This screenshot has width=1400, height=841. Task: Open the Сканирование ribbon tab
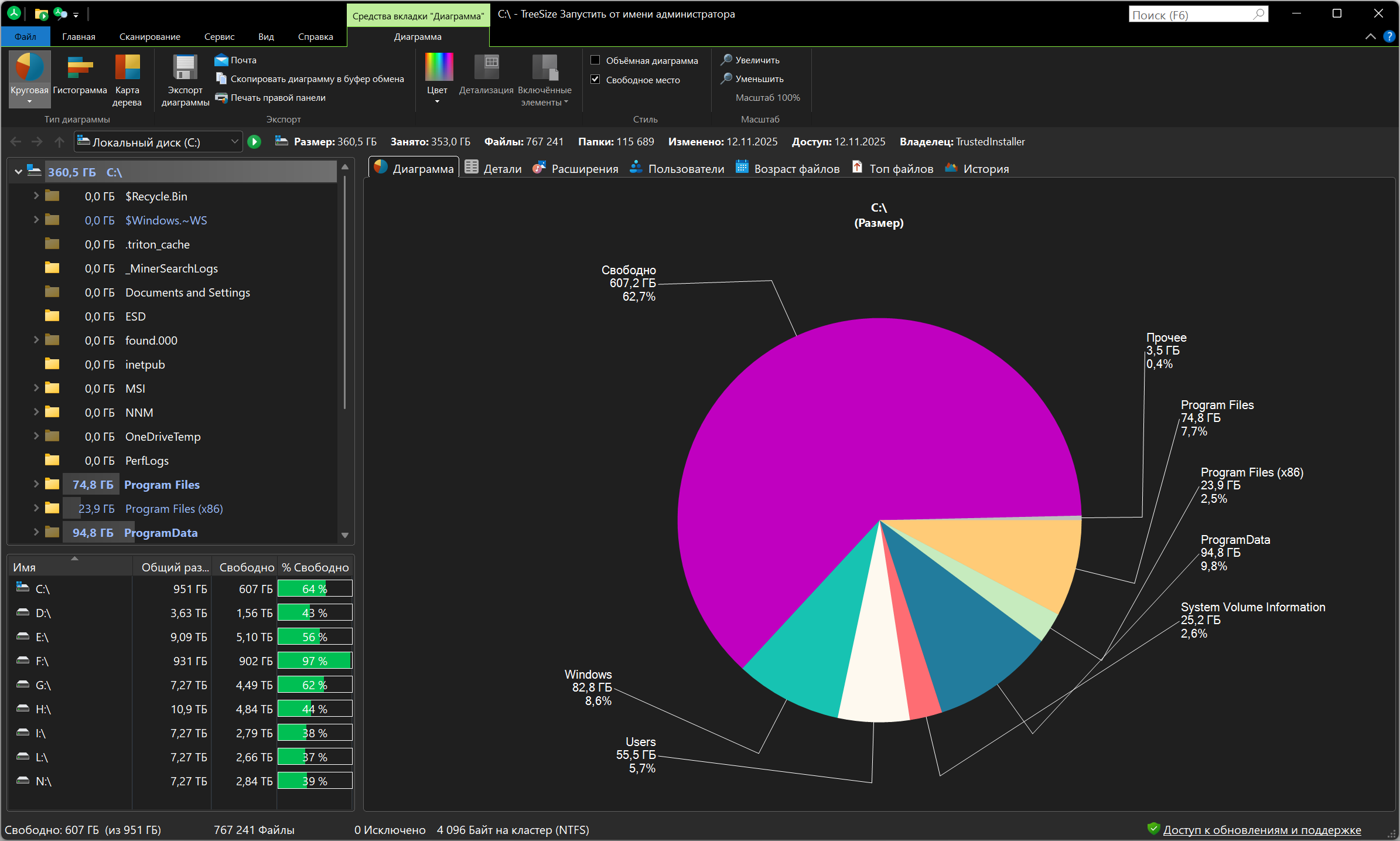point(149,36)
